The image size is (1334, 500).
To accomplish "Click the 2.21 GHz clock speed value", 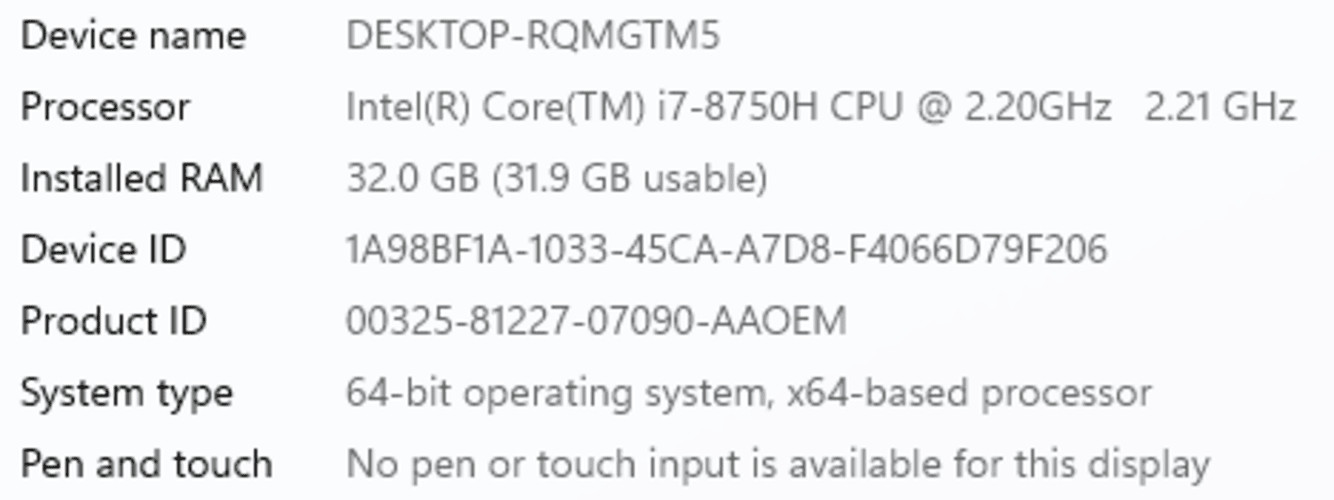I will coord(1220,107).
